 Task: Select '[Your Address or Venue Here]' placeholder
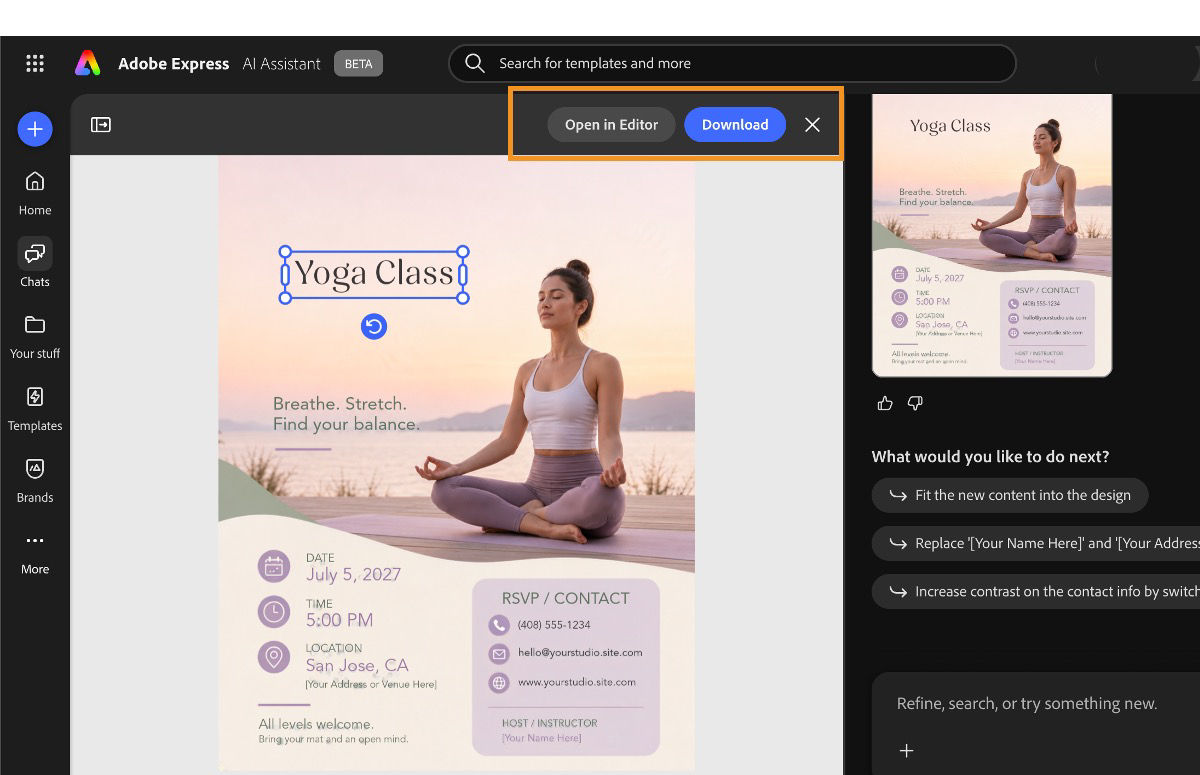tap(371, 684)
